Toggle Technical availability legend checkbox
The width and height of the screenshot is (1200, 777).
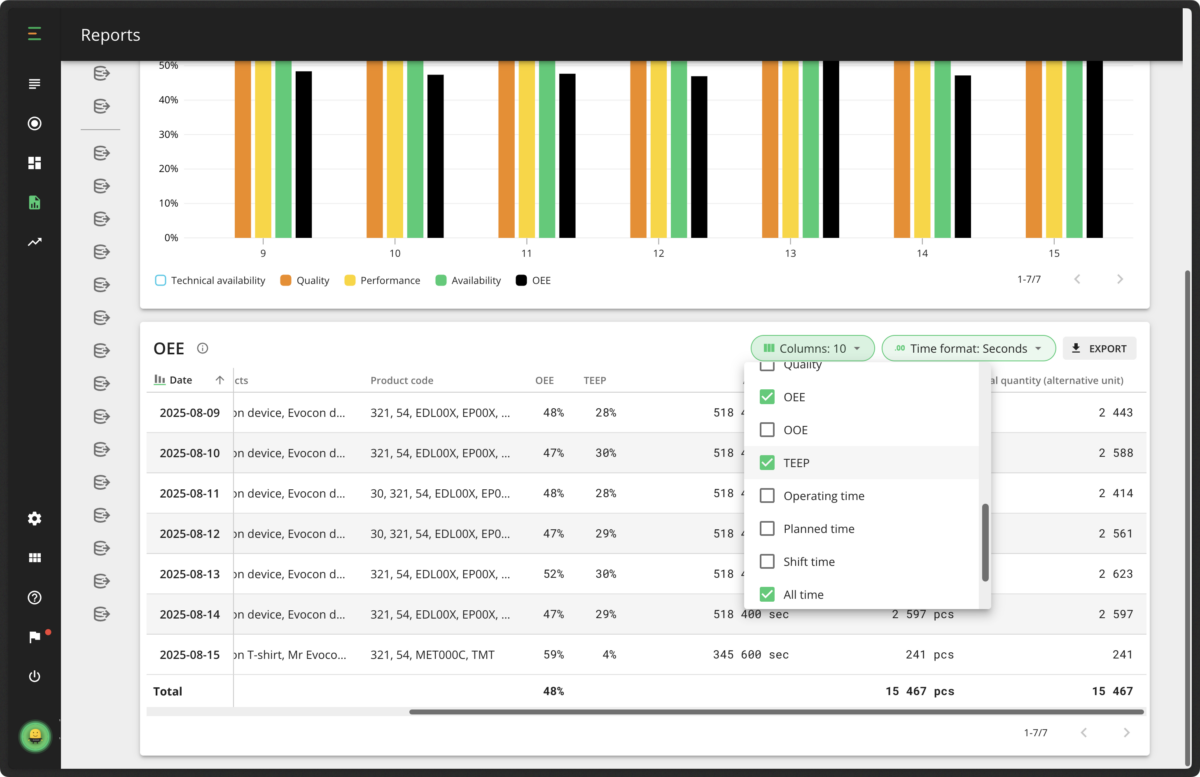click(x=160, y=281)
